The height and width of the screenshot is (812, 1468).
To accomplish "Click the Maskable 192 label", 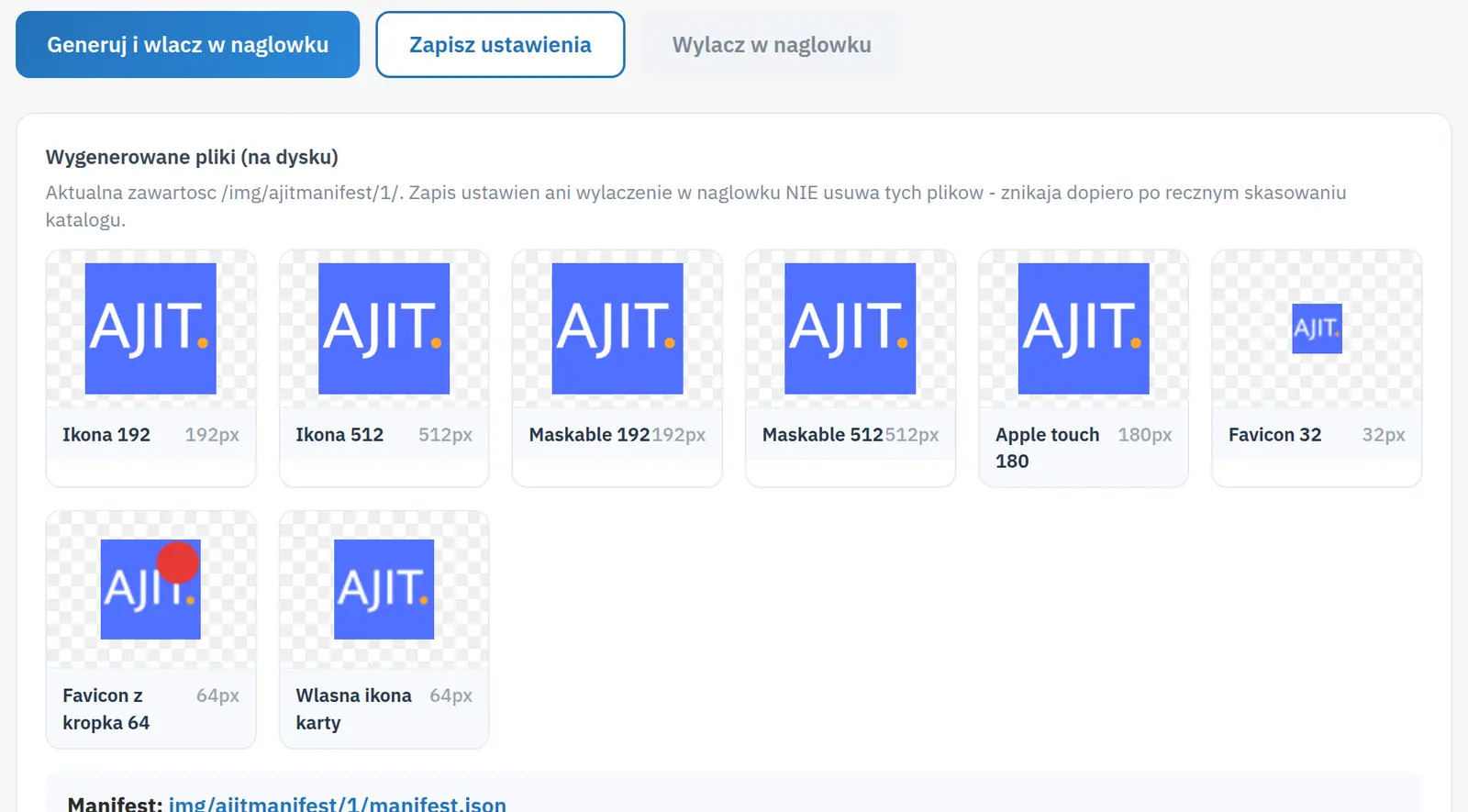I will [589, 435].
